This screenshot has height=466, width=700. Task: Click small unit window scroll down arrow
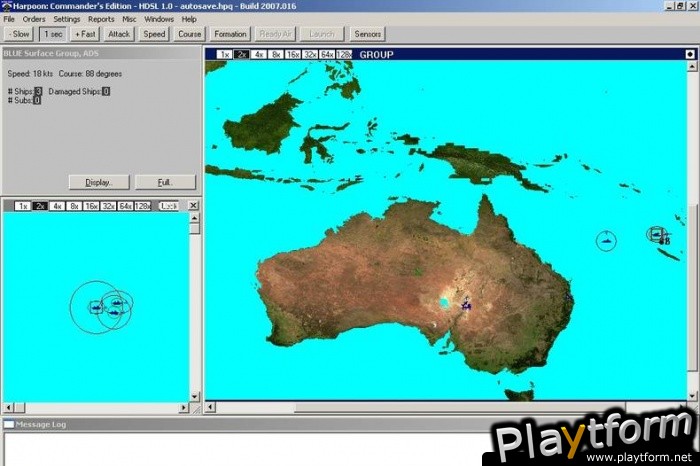194,396
